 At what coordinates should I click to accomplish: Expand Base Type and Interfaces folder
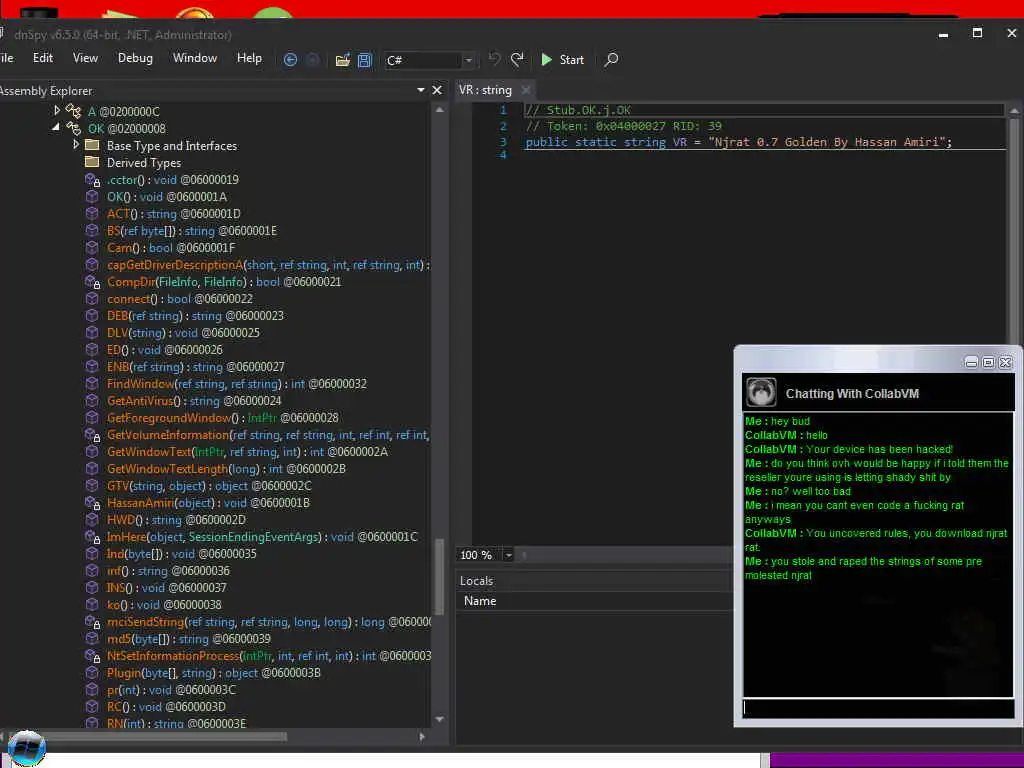tap(76, 144)
